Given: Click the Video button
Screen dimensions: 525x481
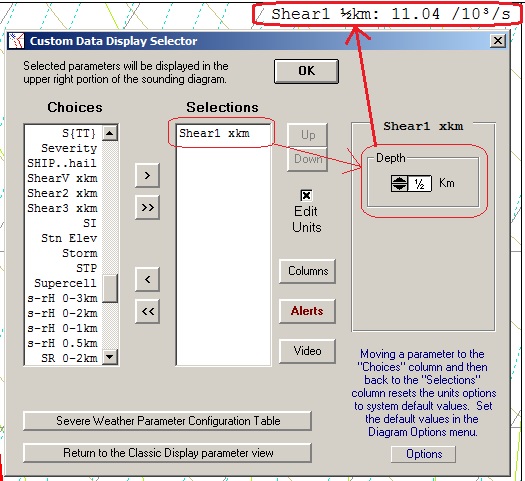Looking at the screenshot, I should coord(307,351).
